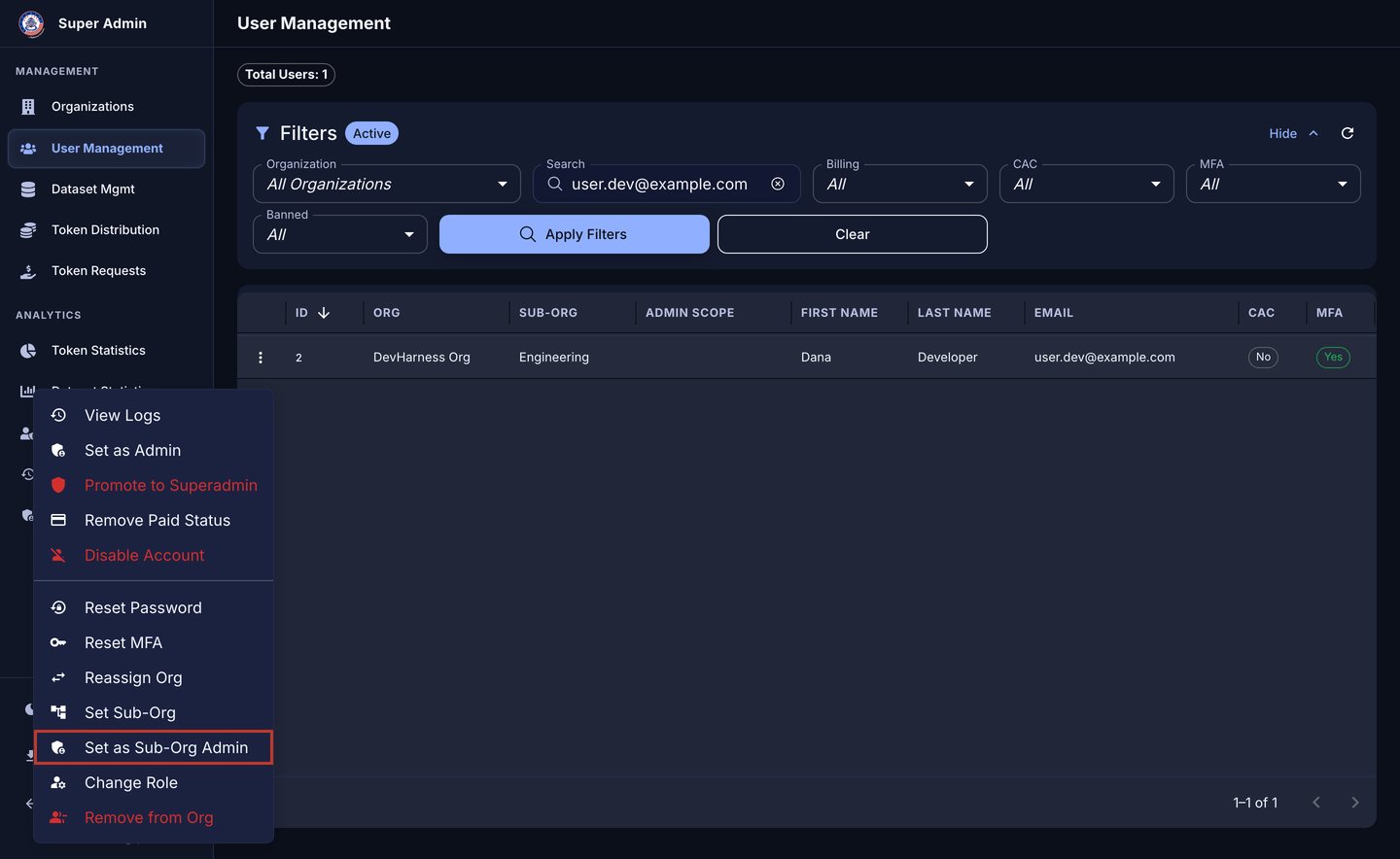Click the Reassign Org swap arrows icon
This screenshot has width=1400, height=859.
pyautogui.click(x=58, y=677)
